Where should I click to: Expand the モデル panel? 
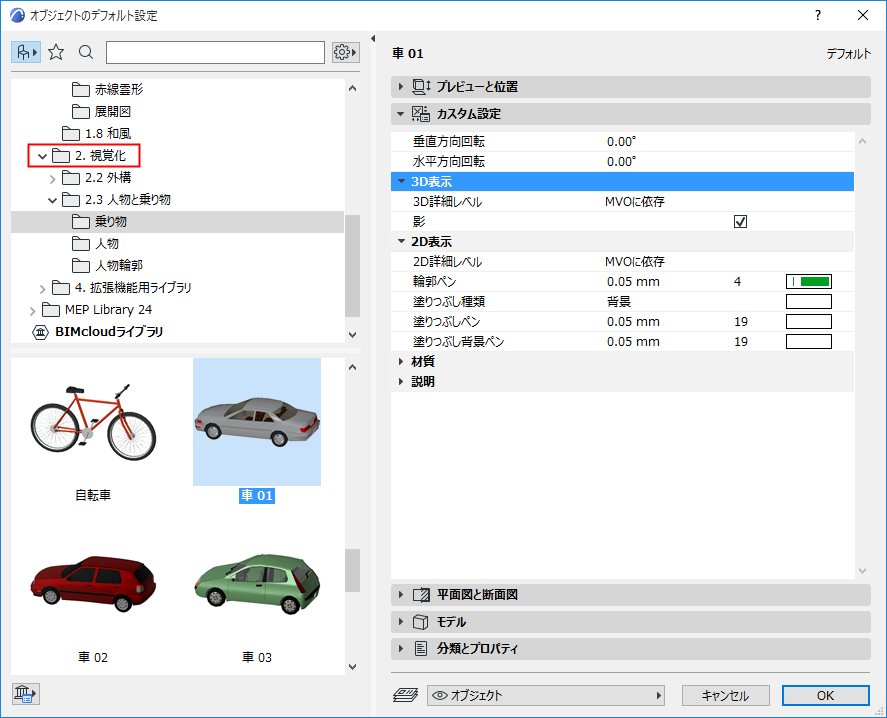401,622
